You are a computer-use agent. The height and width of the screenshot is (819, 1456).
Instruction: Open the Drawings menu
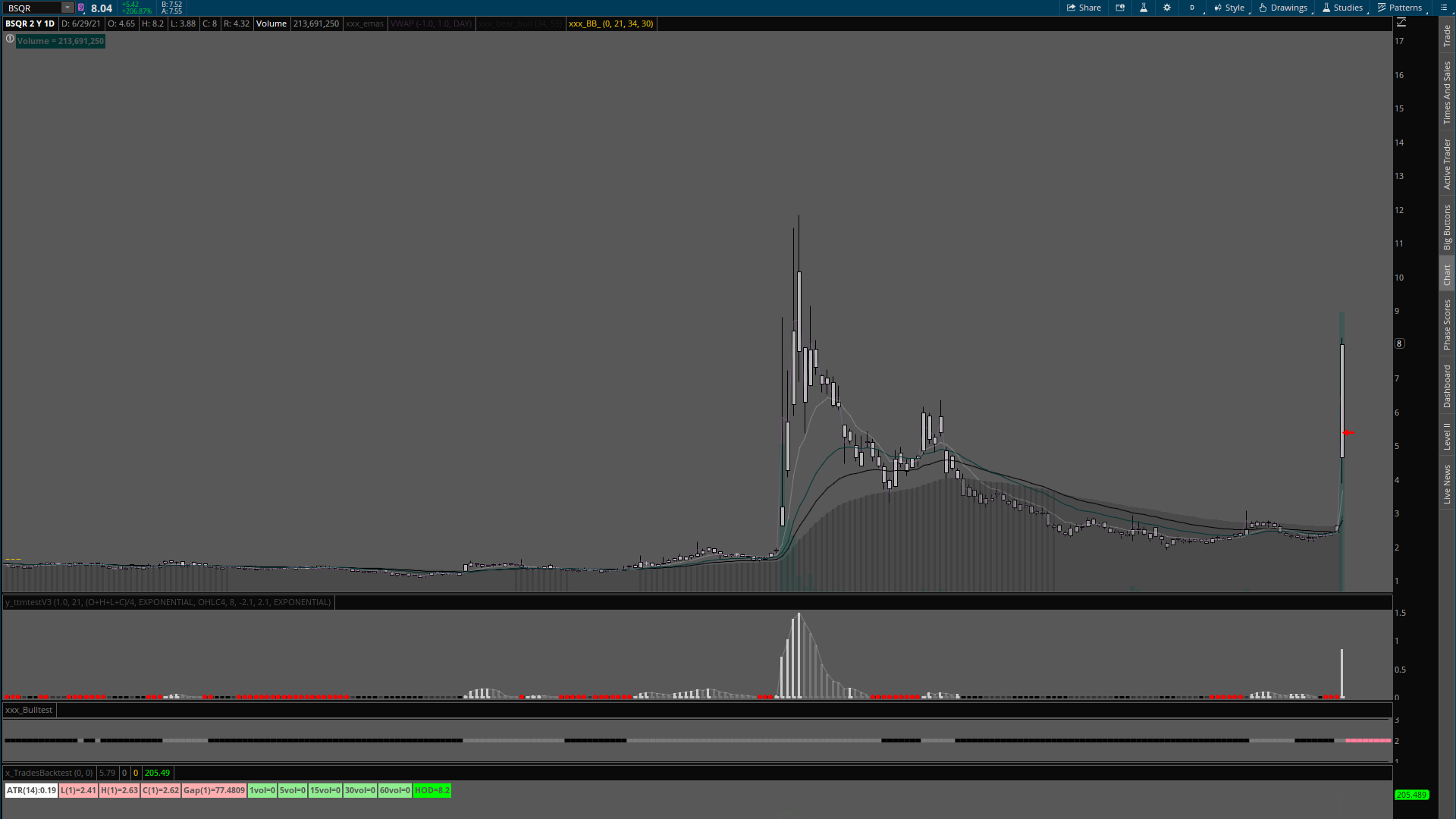point(1283,8)
